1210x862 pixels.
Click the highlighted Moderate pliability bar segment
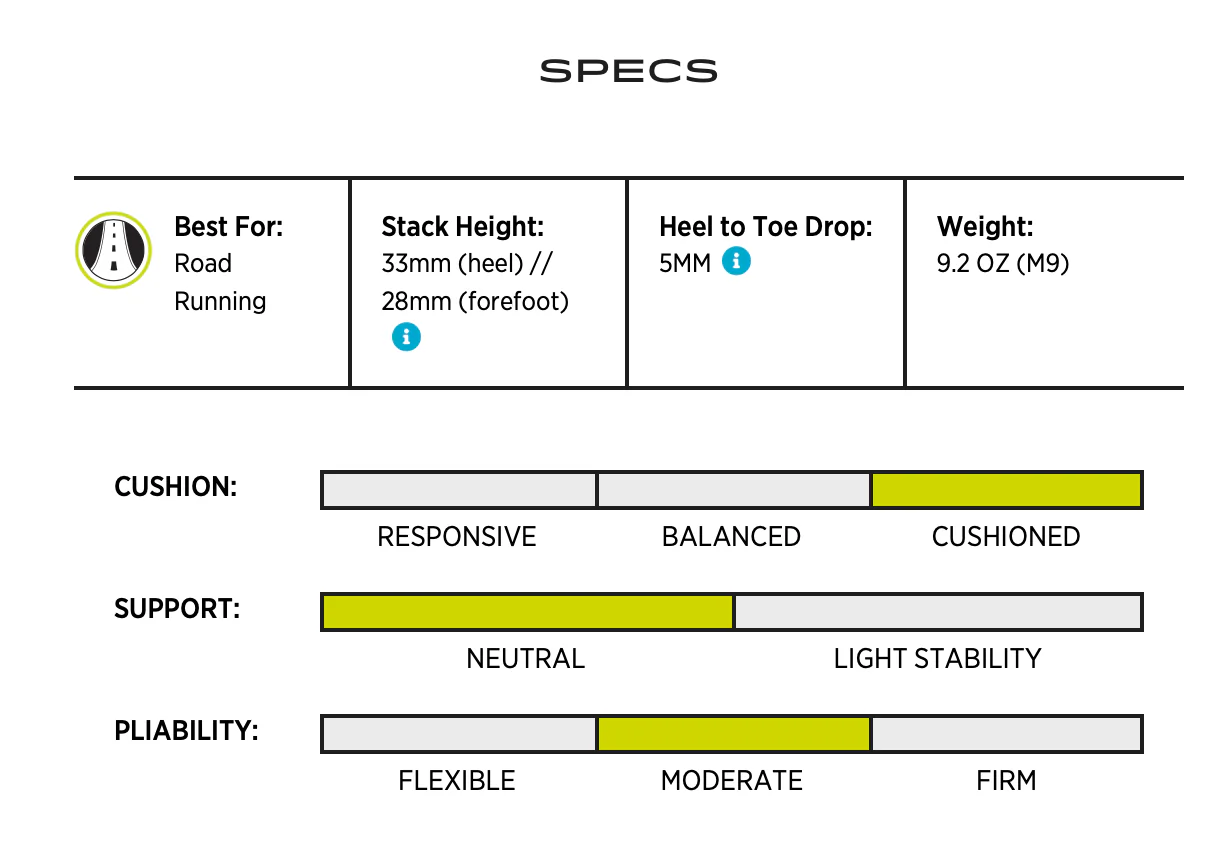click(734, 734)
